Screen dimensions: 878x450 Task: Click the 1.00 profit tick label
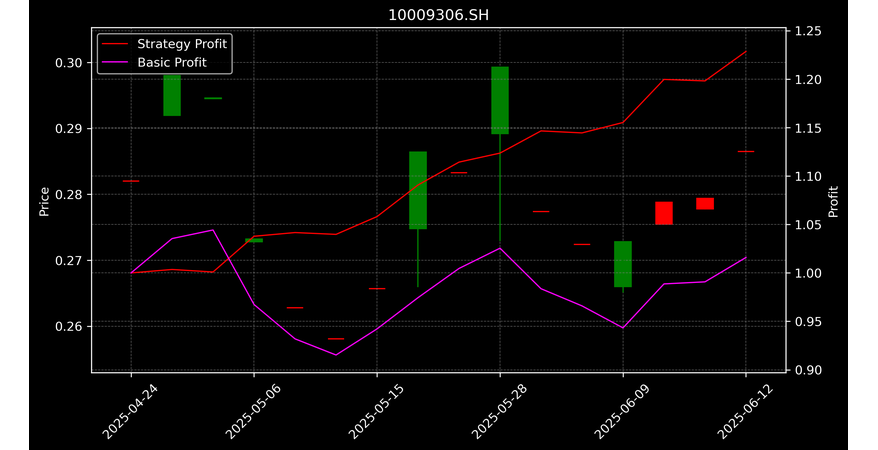[808, 274]
